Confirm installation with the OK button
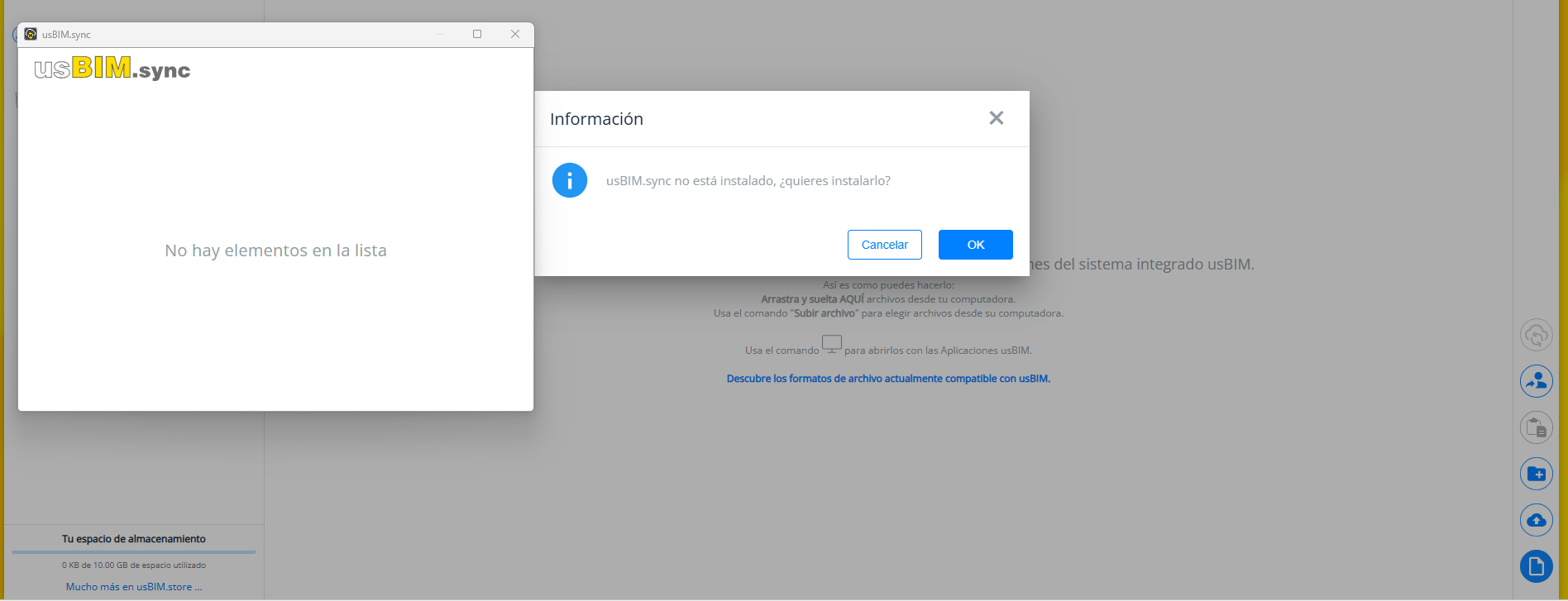This screenshot has height=601, width=1568. pyautogui.click(x=976, y=245)
